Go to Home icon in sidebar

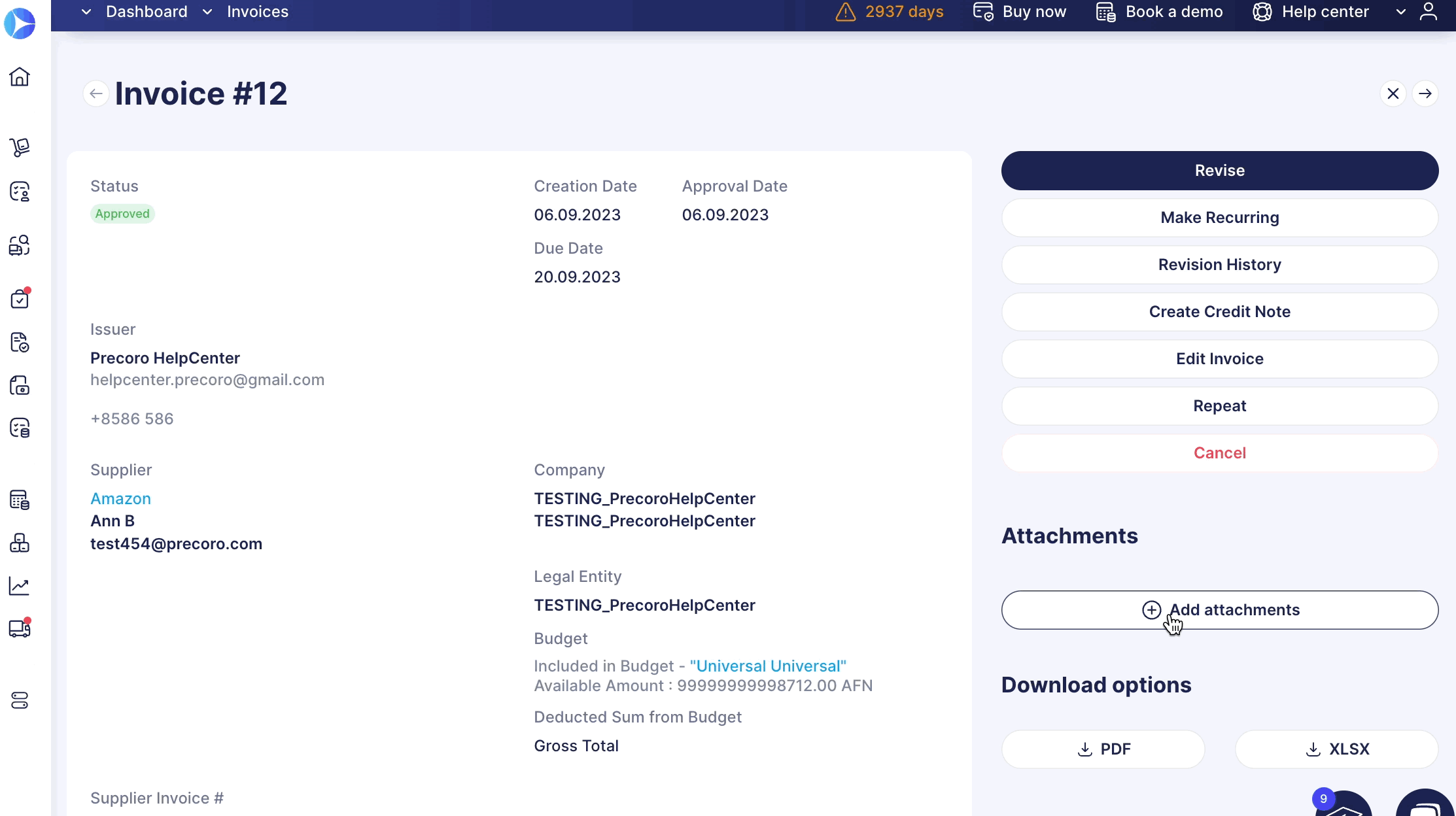[x=20, y=76]
